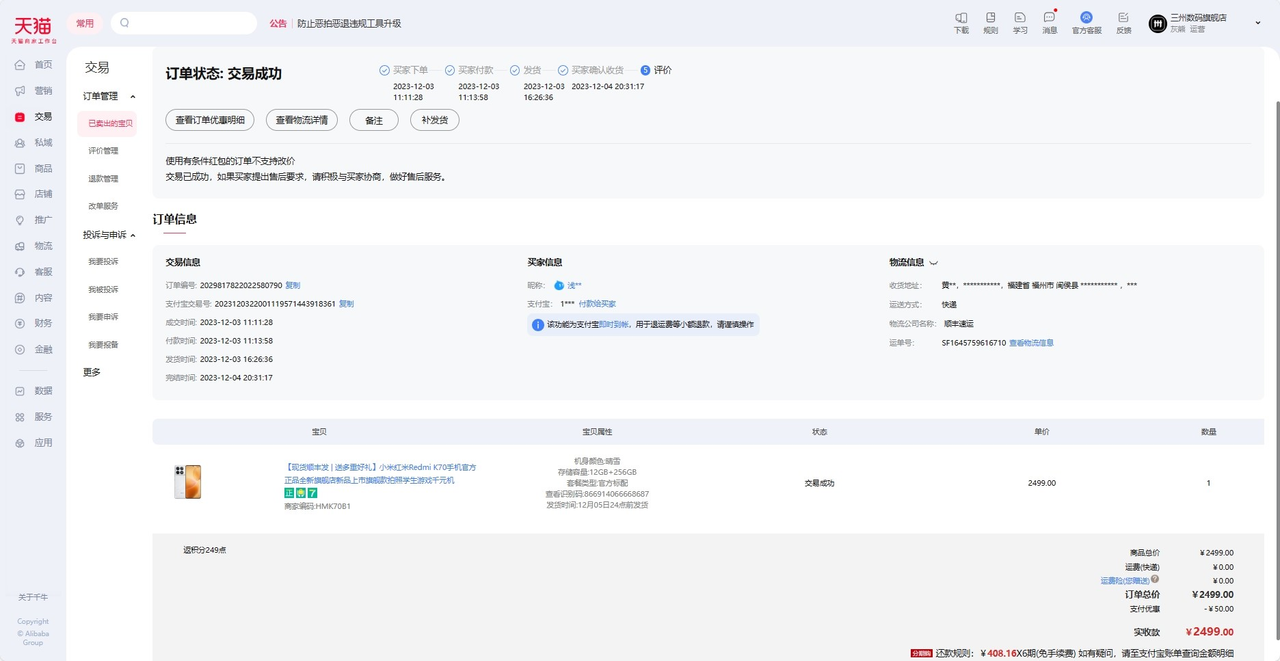This screenshot has height=661, width=1280.
Task: Open the 学习 learning icon in header
Action: coord(1020,17)
